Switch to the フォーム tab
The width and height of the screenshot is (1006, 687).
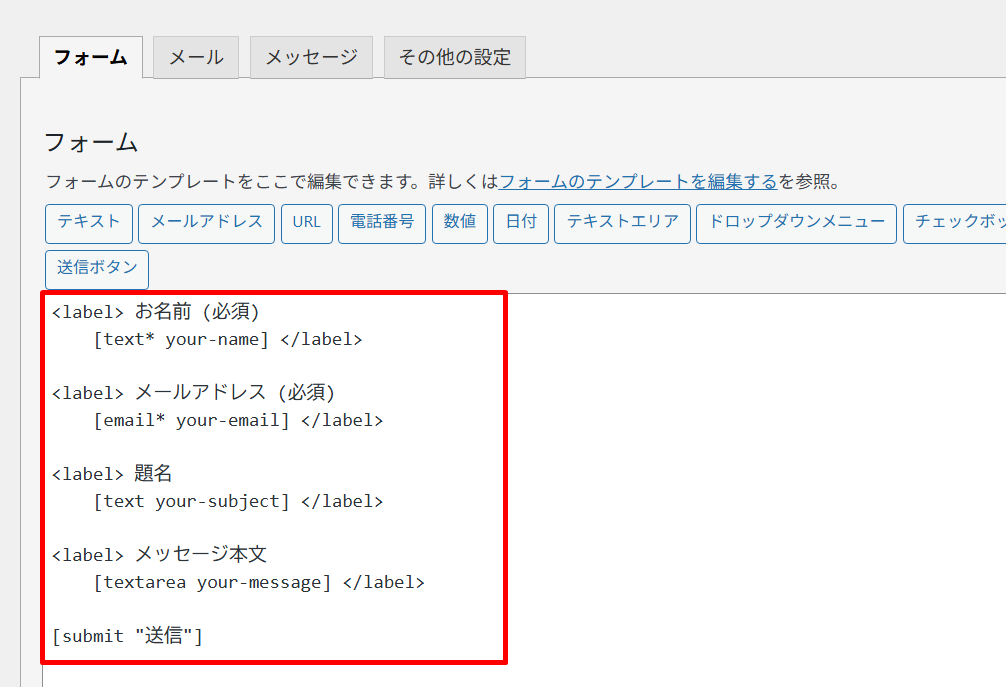click(91, 57)
